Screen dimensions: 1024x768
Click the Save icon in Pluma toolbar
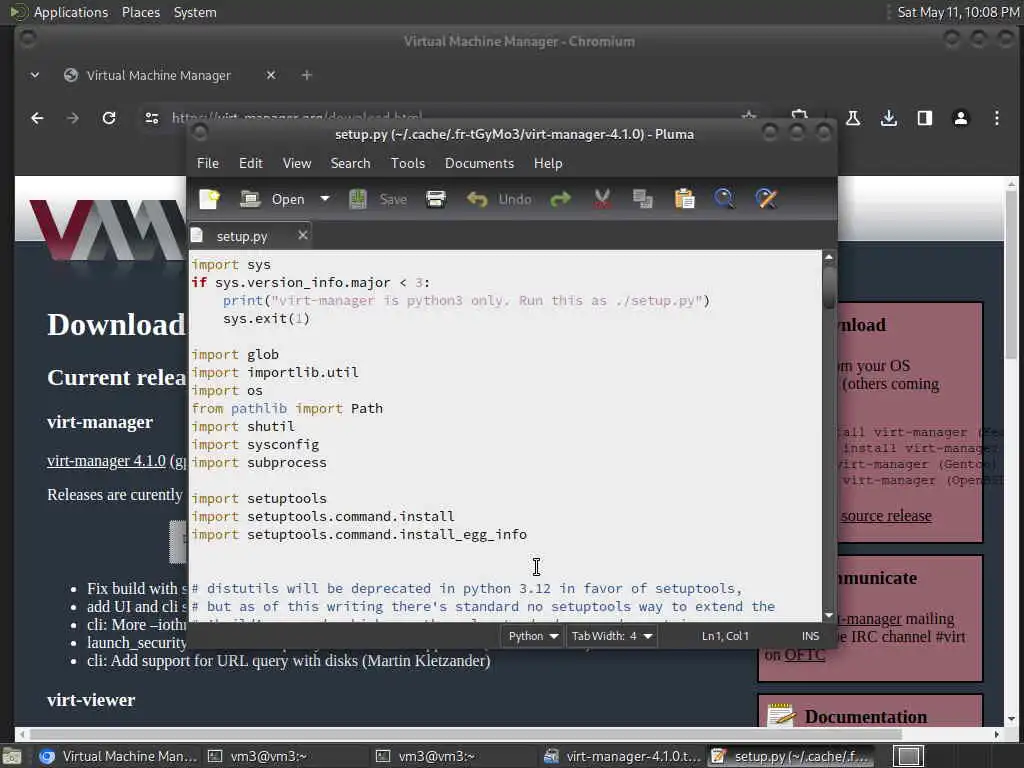tap(358, 199)
